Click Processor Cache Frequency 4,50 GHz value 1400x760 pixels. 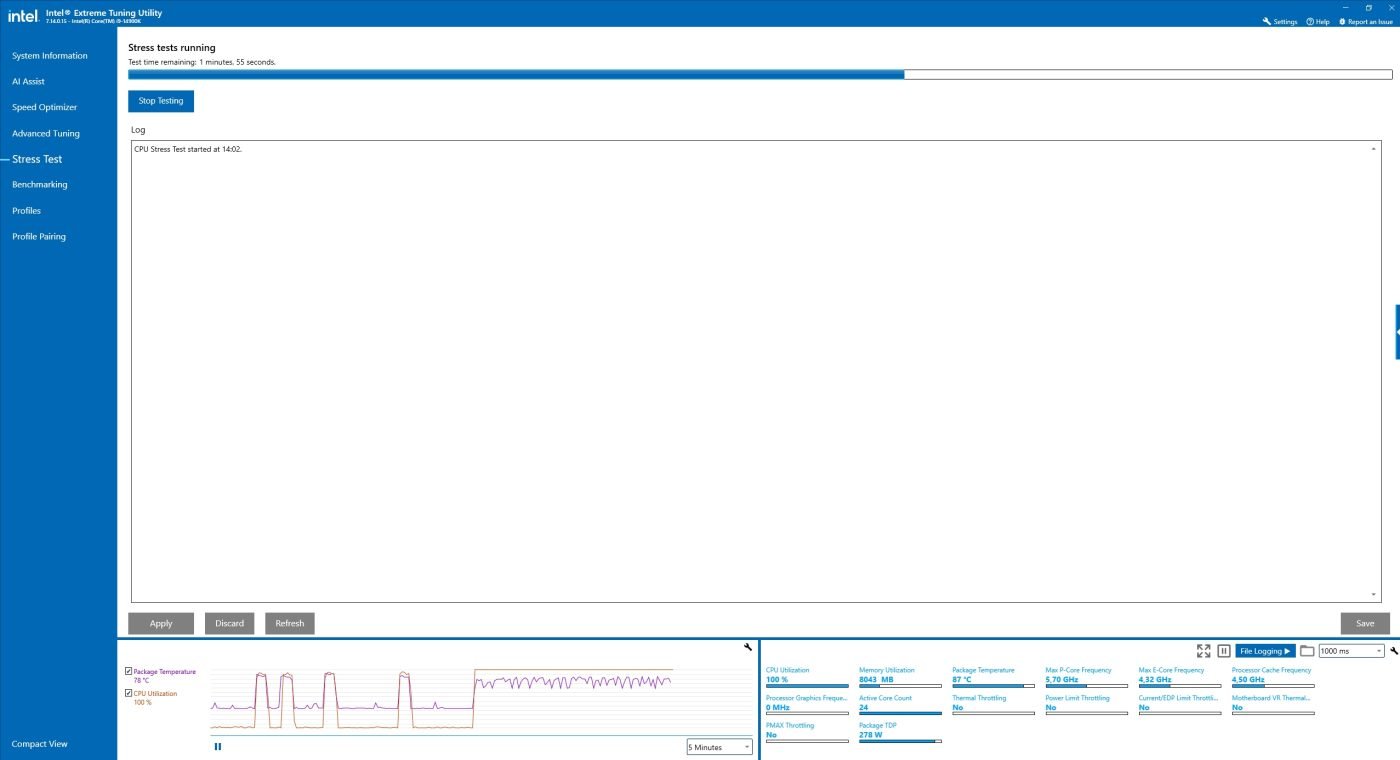point(1248,679)
